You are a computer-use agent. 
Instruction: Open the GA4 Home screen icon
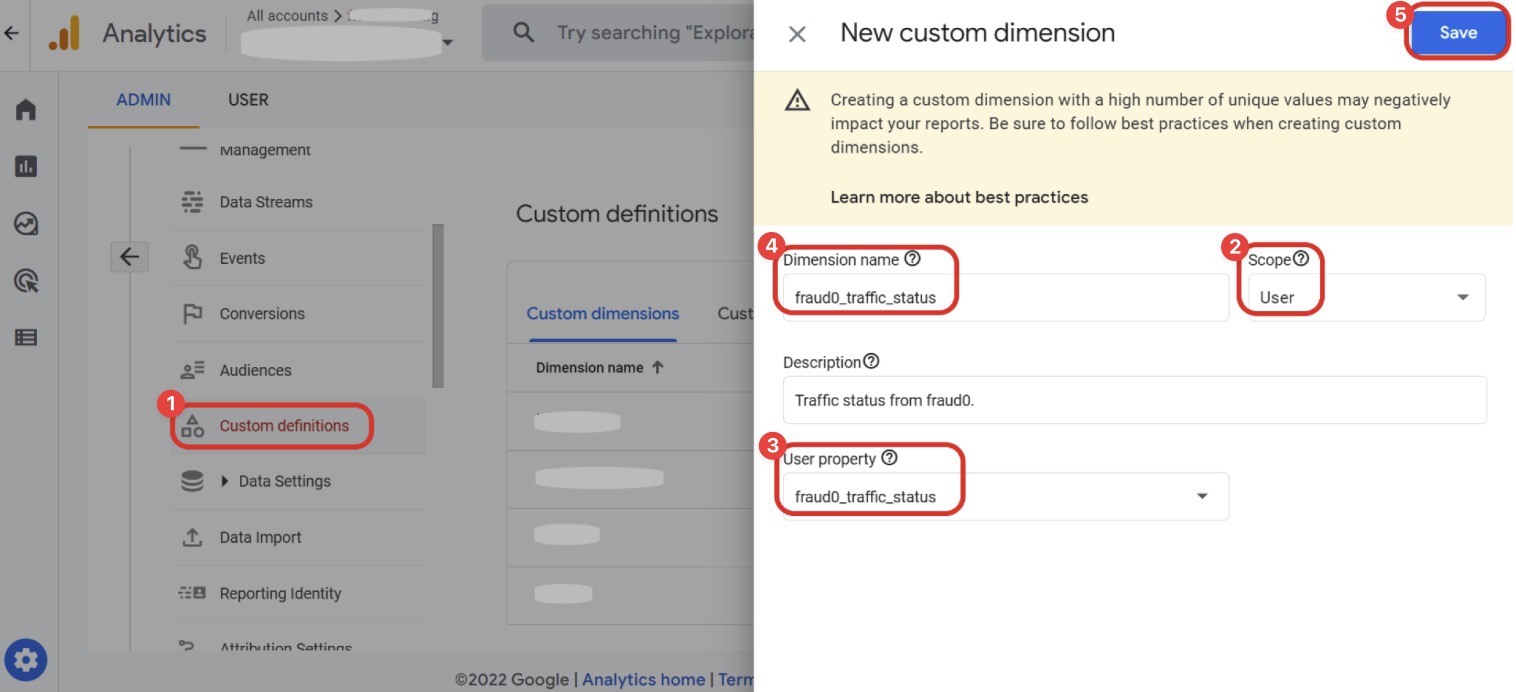26,109
